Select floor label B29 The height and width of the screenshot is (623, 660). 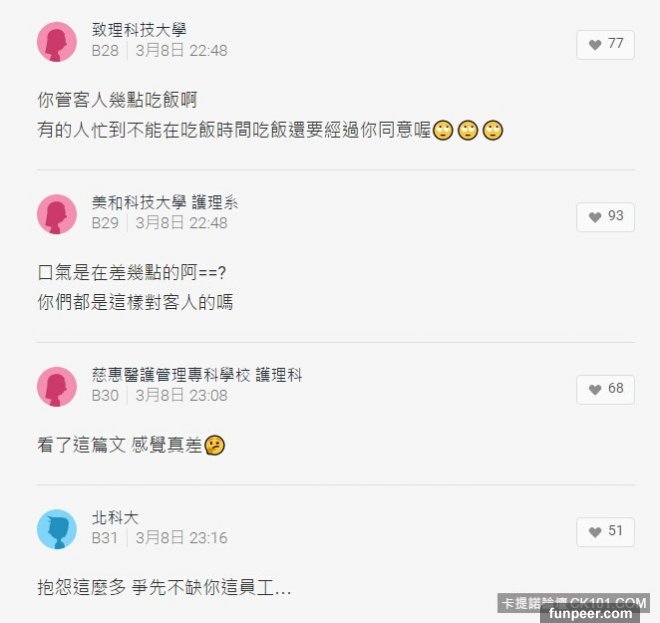(x=105, y=223)
